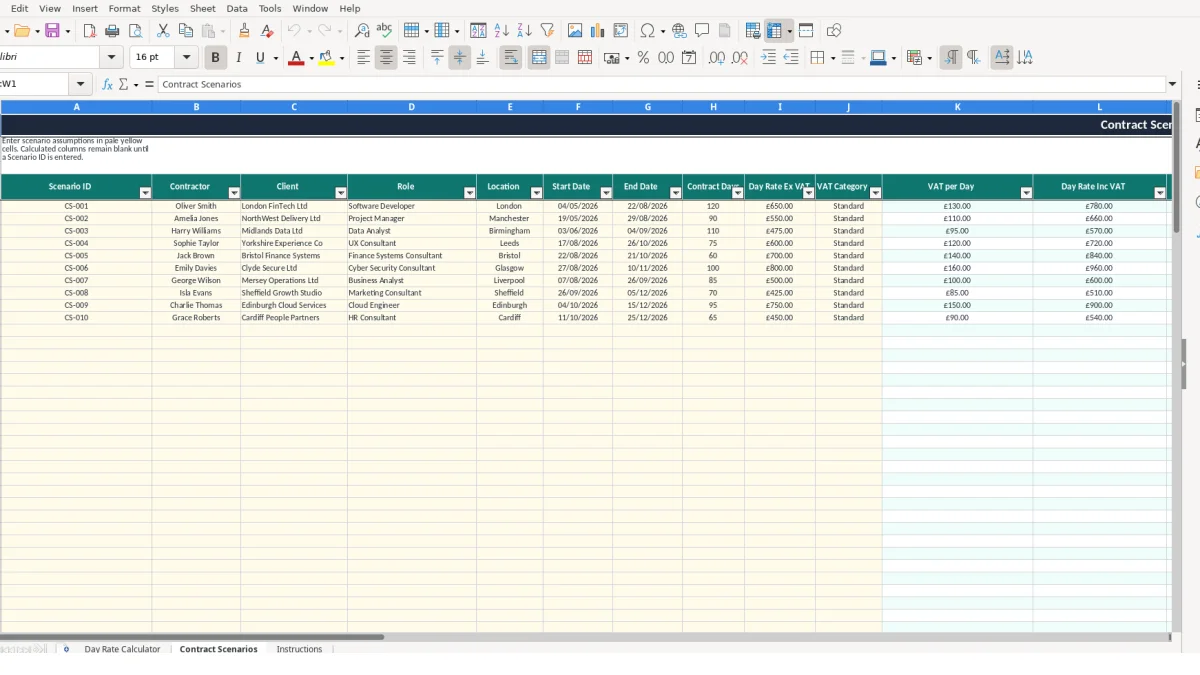Image resolution: width=1200 pixels, height=675 pixels.
Task: Click the Insert Chart icon
Action: pos(598,31)
